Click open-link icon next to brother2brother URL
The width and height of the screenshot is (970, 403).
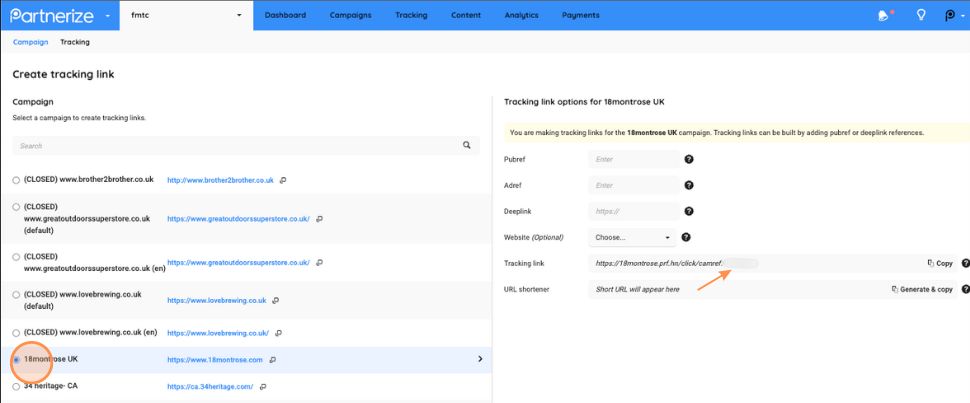pyautogui.click(x=283, y=180)
